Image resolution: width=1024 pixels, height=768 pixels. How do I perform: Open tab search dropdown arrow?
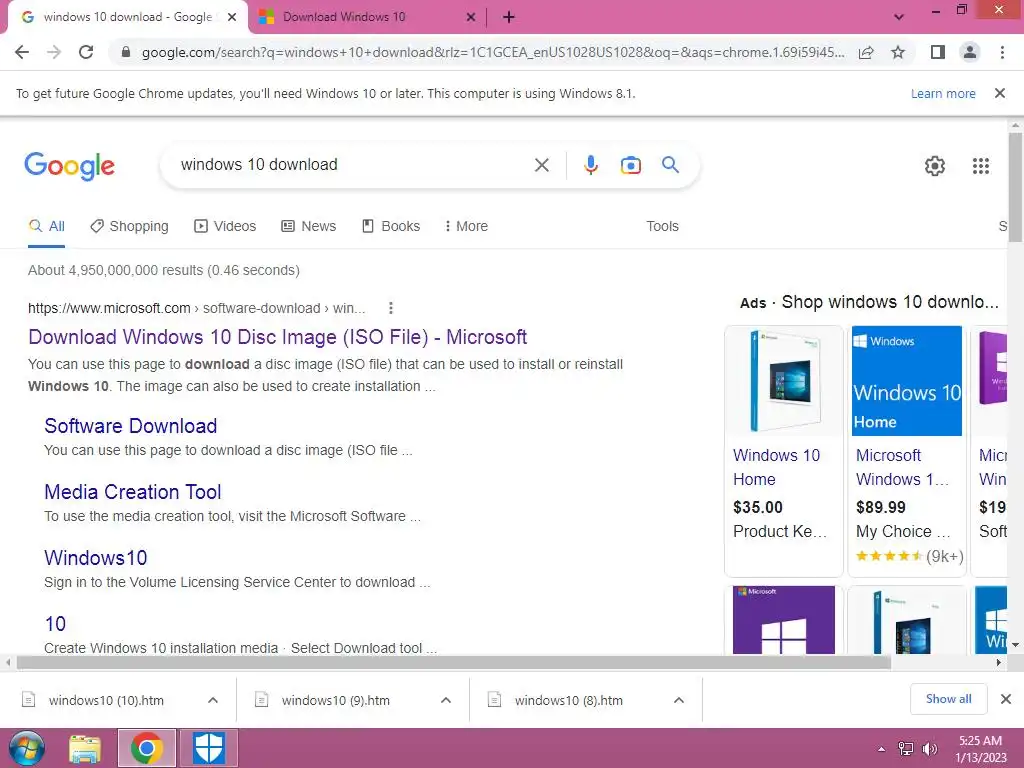coord(899,17)
